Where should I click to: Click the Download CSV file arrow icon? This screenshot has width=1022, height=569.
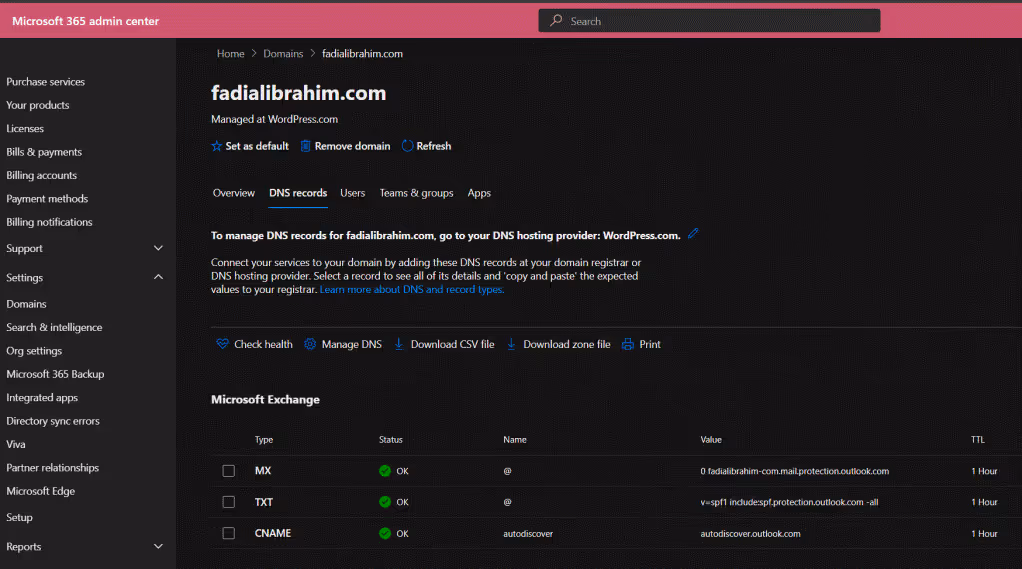(x=399, y=344)
